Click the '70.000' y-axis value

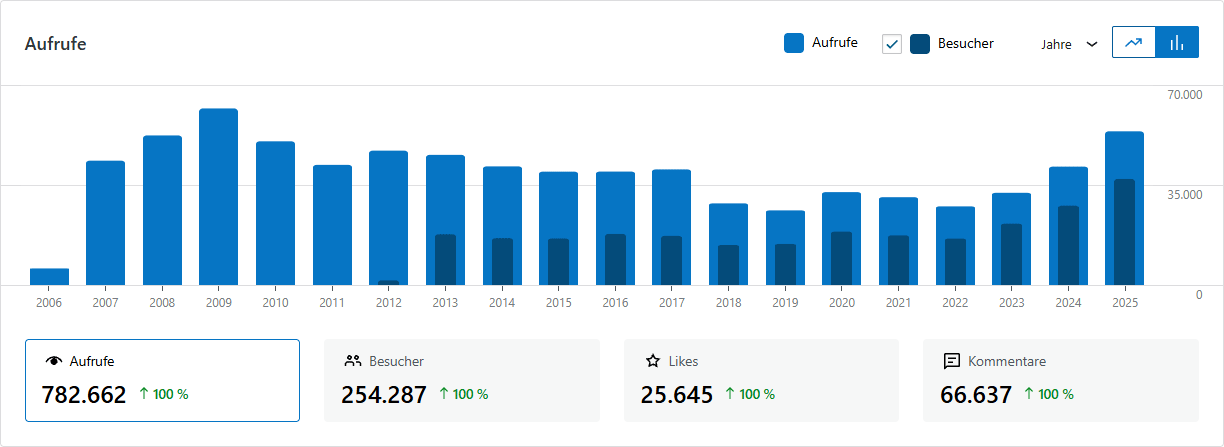(1185, 95)
